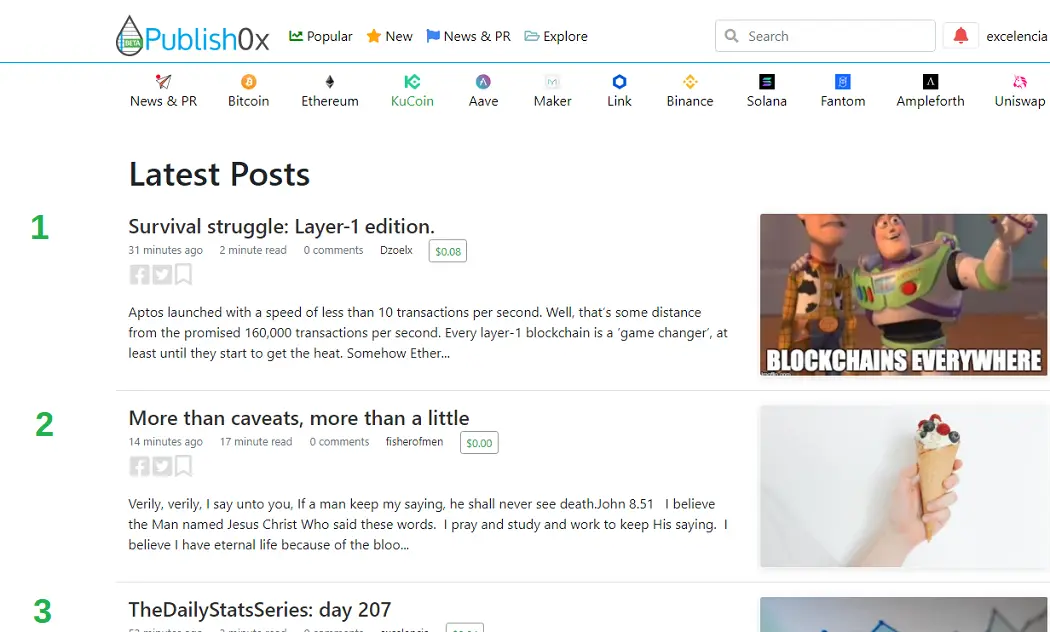Click the News & PR flag icon
The image size is (1050, 632).
433,36
